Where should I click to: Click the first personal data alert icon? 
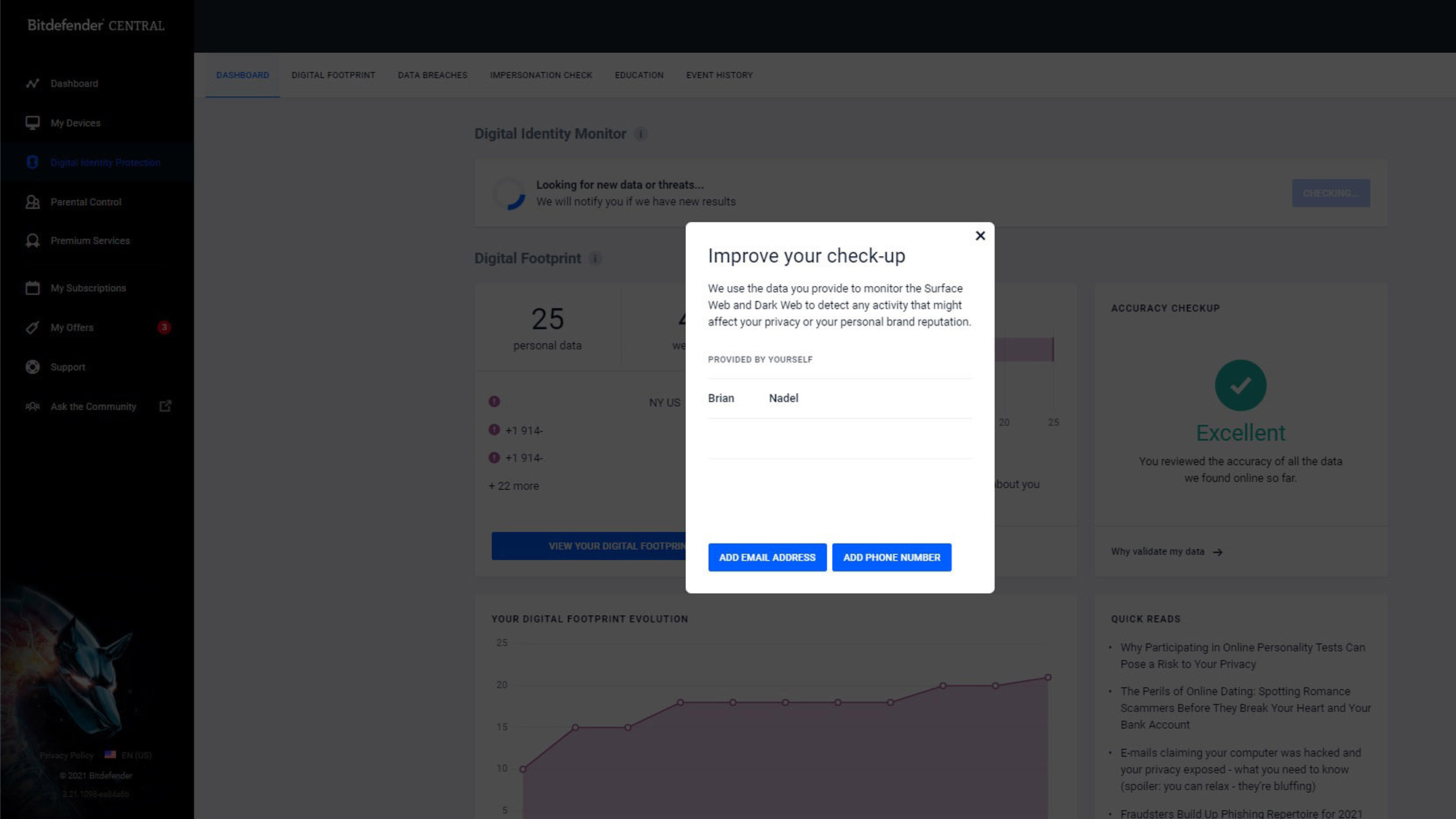(x=494, y=401)
